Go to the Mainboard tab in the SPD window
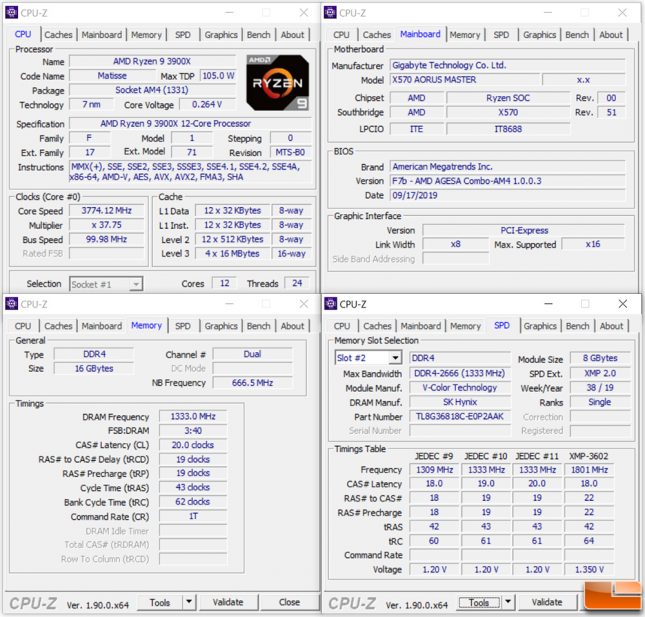 [x=420, y=326]
